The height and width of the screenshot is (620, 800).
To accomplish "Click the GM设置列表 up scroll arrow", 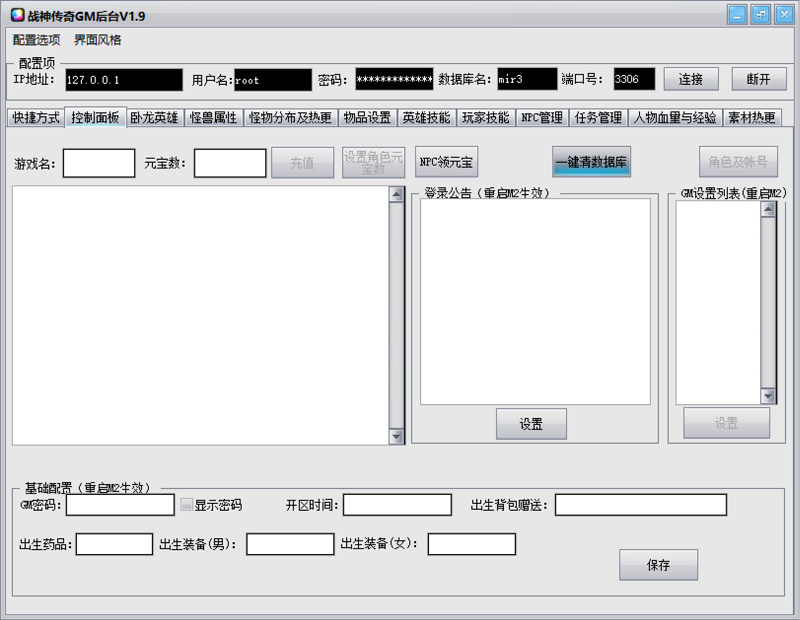I will point(768,209).
